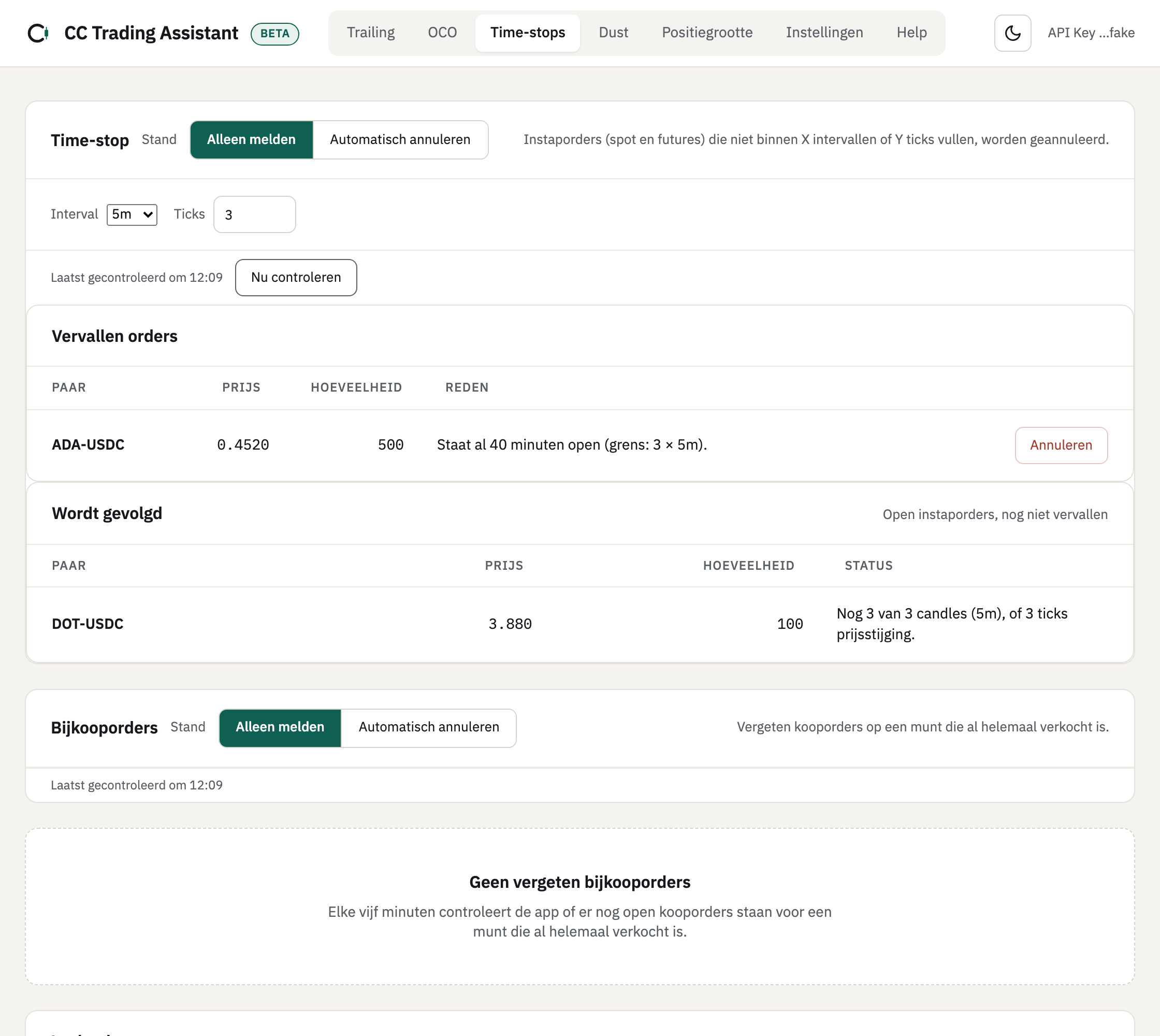This screenshot has height=1036, width=1160.
Task: Set Time-stop mode to Automatisch annuleren
Action: pos(400,139)
